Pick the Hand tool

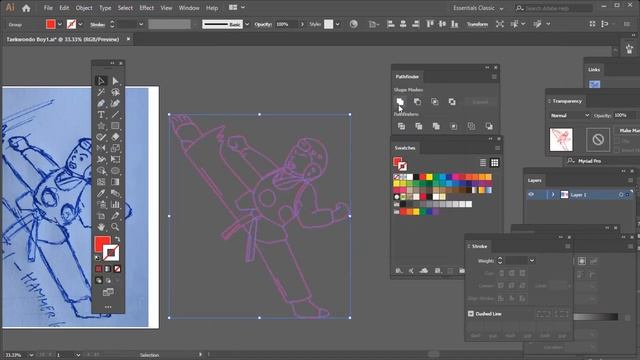tap(101, 227)
